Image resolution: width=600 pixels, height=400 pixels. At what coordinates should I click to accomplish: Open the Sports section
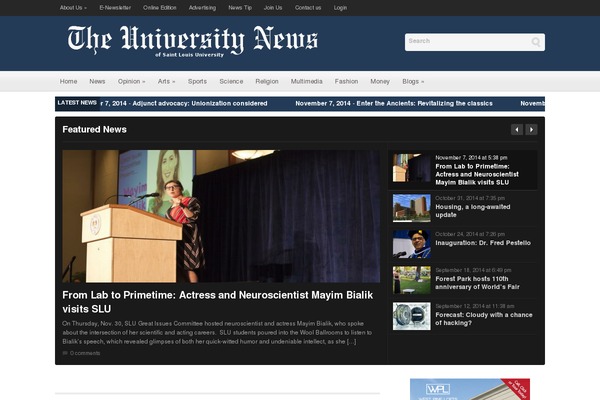pos(197,81)
